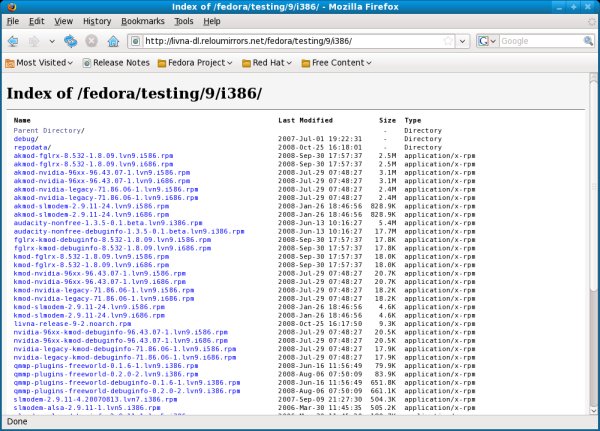Open the History menu
This screenshot has height=431, width=600.
point(97,21)
